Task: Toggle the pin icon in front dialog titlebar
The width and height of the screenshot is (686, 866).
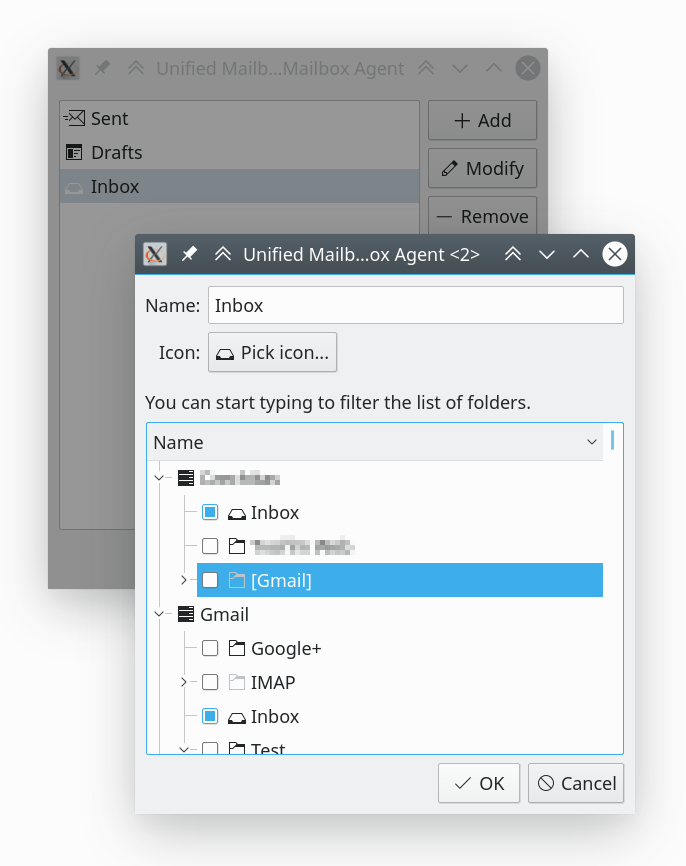Action: [189, 255]
